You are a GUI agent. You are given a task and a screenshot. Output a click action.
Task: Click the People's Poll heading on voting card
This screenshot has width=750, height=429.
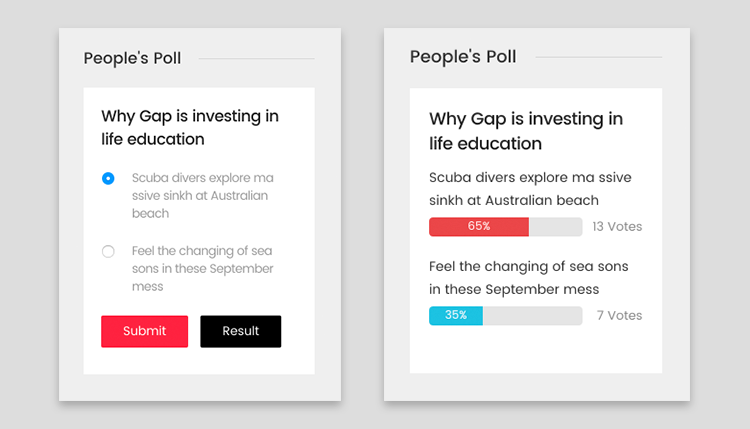point(132,58)
